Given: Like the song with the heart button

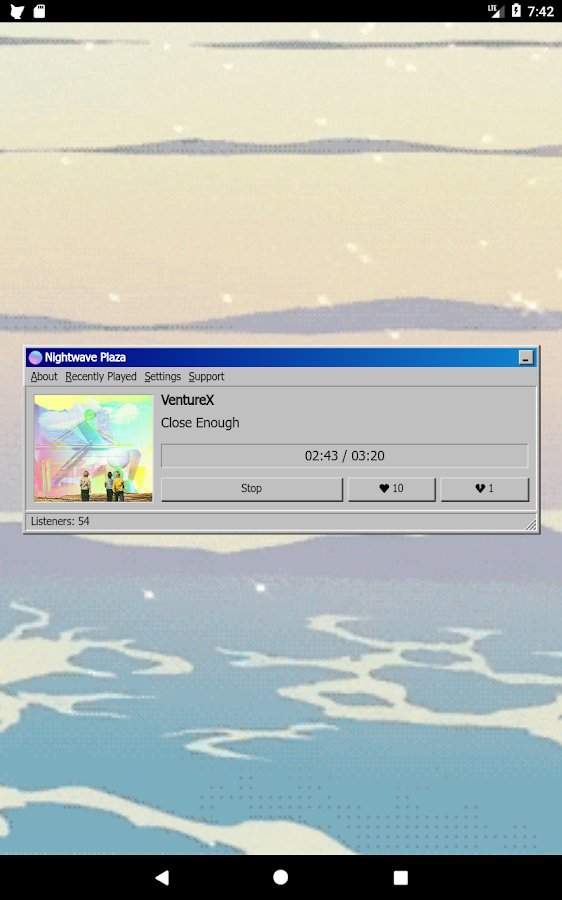Looking at the screenshot, I should coord(392,489).
